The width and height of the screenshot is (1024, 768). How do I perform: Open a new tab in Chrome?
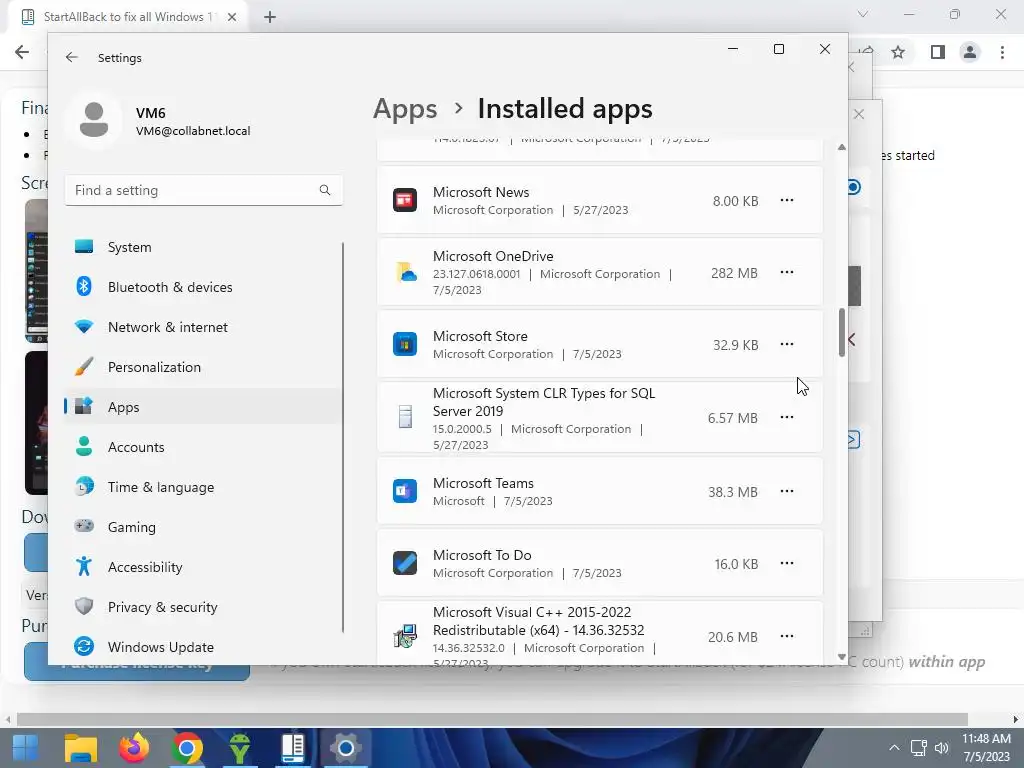coord(270,17)
